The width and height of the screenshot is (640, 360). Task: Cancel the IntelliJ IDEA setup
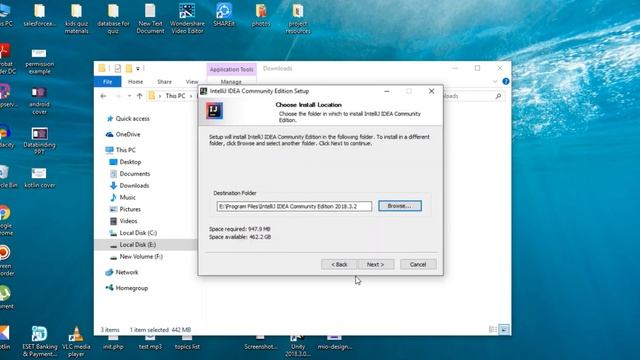click(x=418, y=264)
